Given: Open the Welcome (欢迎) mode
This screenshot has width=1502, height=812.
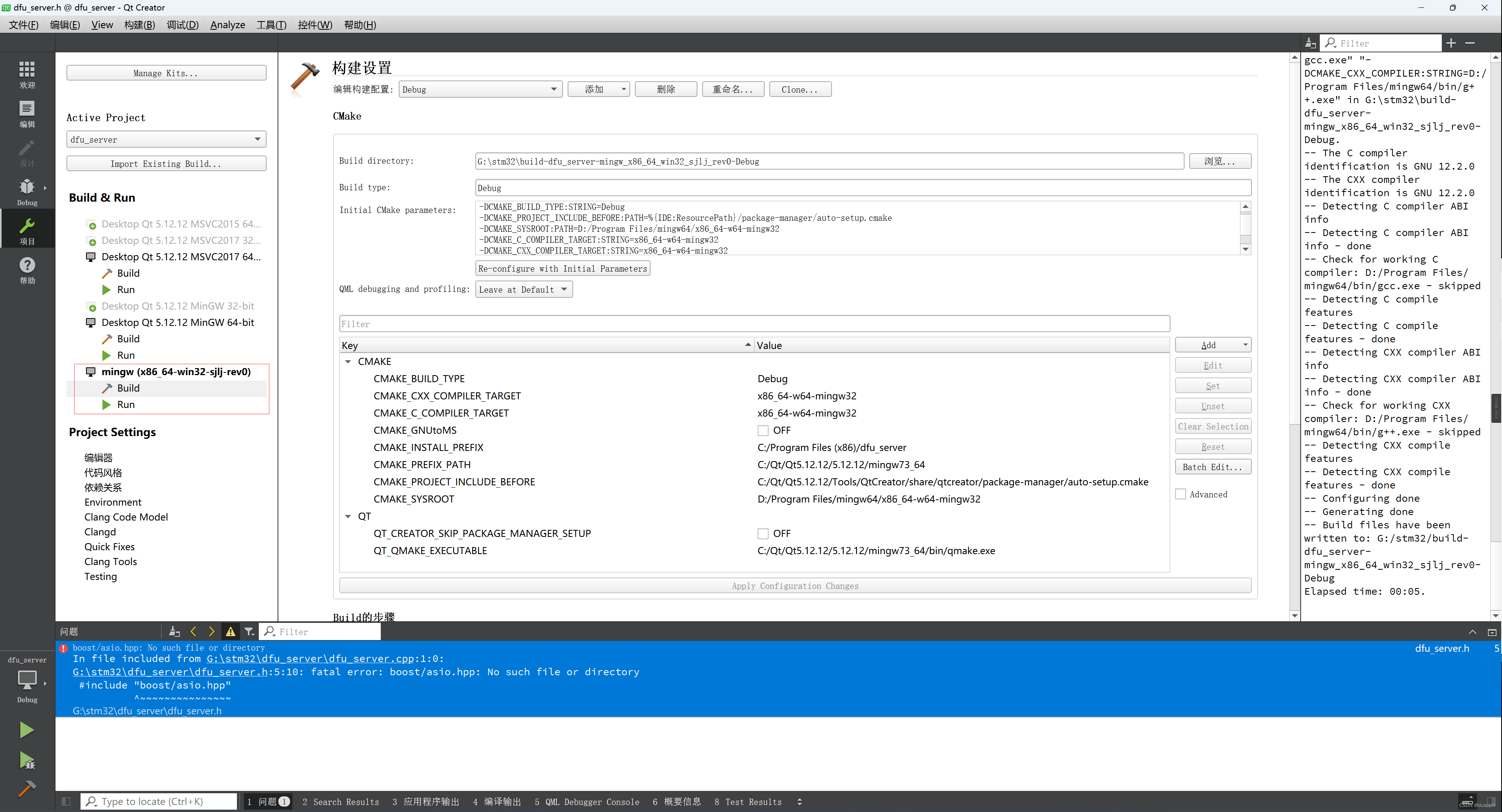Looking at the screenshot, I should (x=27, y=75).
